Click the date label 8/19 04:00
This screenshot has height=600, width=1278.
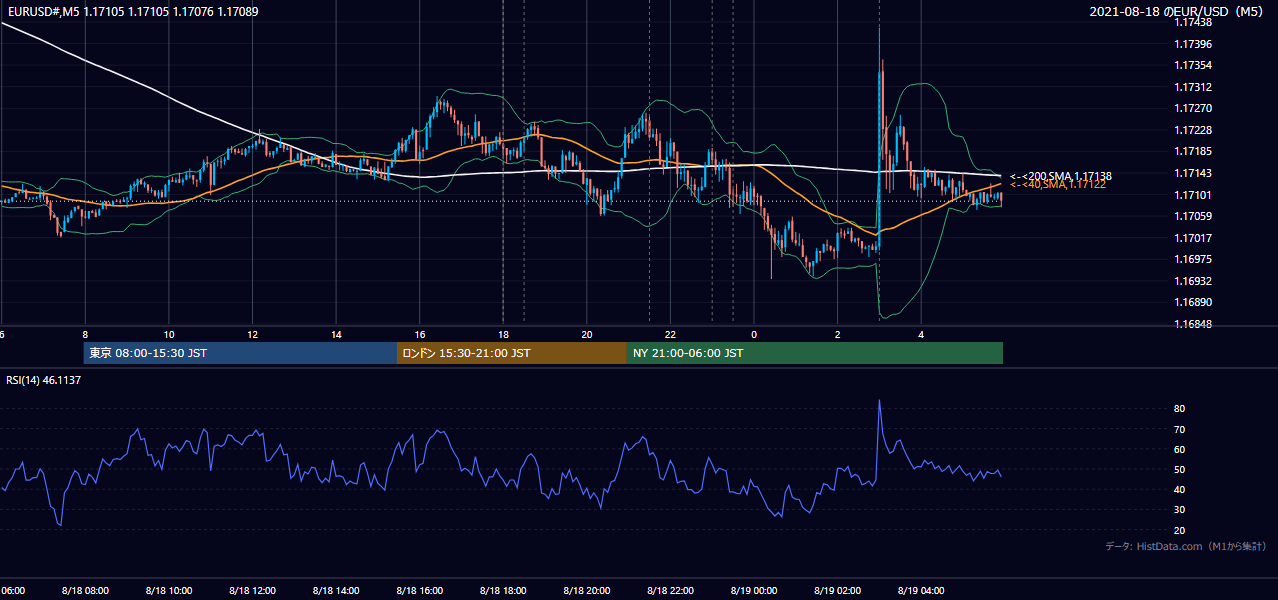(921, 590)
